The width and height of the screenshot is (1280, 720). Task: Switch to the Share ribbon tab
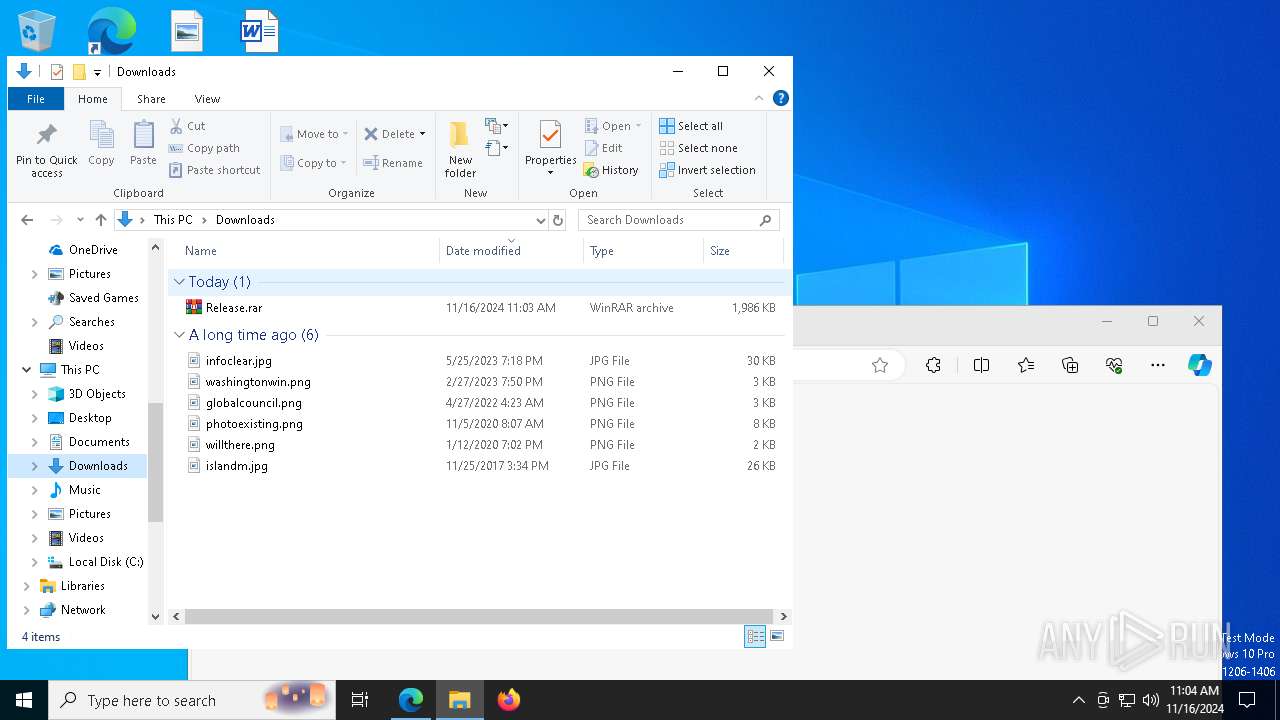pyautogui.click(x=151, y=99)
